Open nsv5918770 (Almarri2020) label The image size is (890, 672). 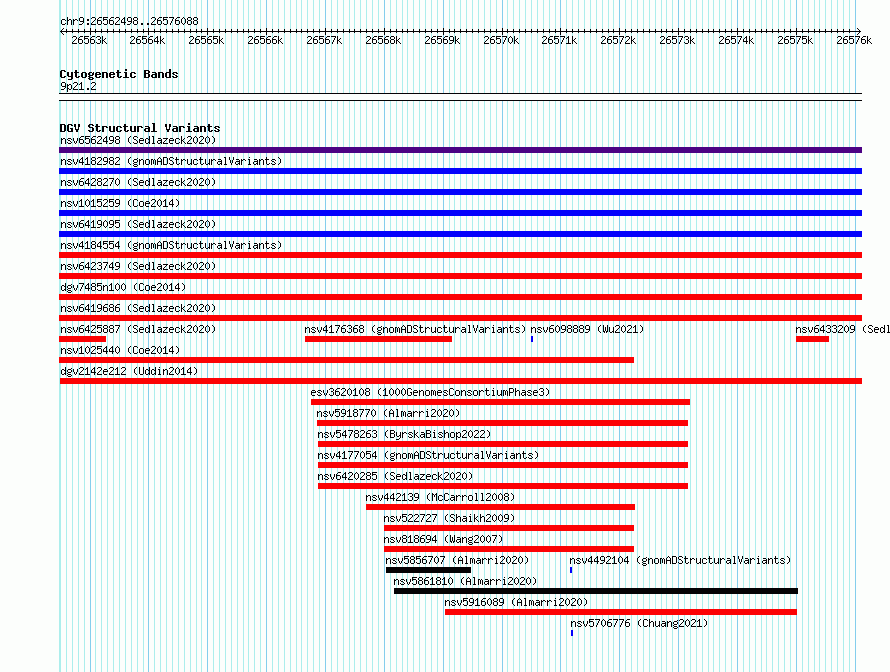pyautogui.click(x=388, y=413)
